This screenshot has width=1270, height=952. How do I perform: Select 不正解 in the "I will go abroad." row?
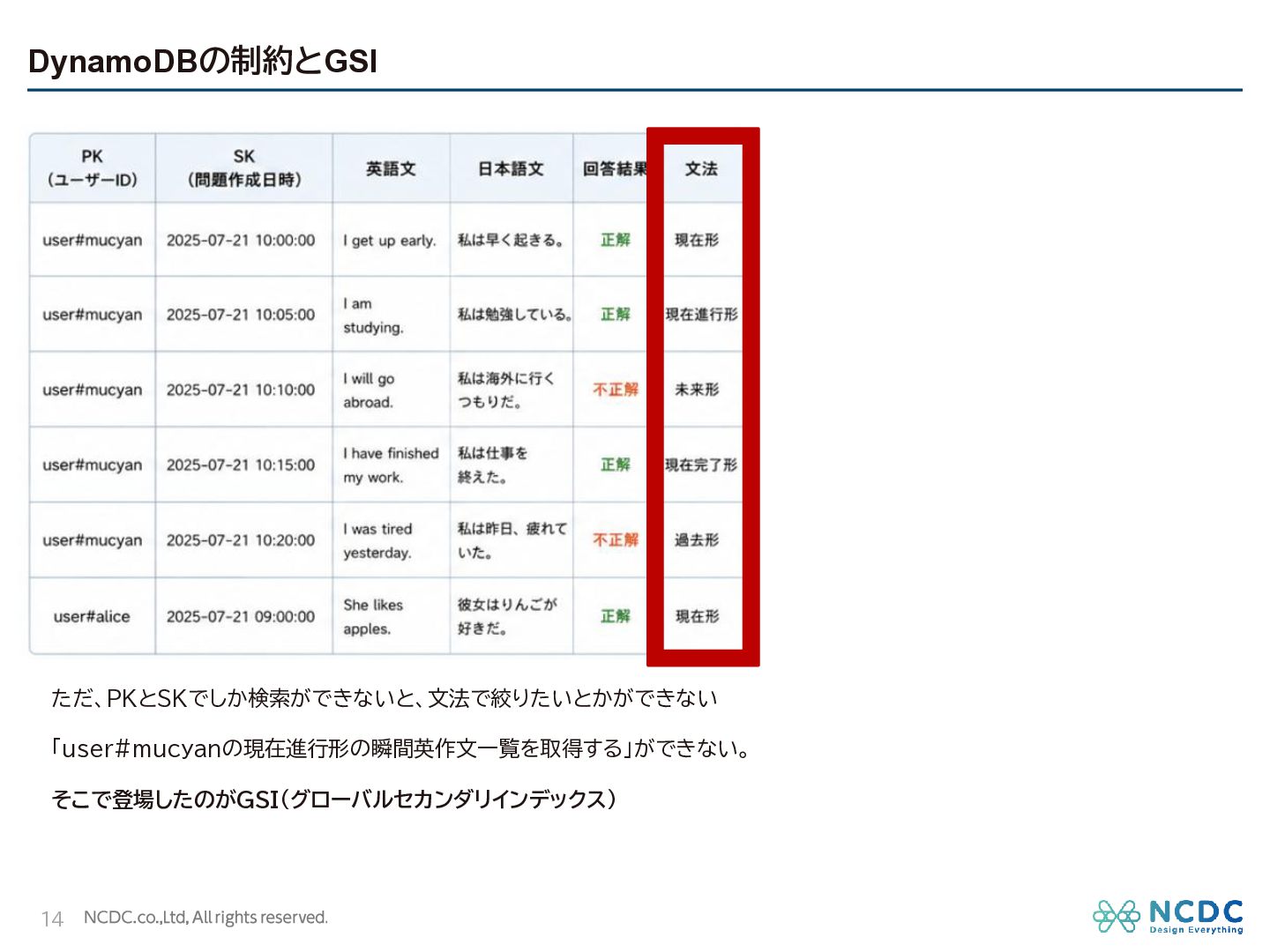(616, 390)
